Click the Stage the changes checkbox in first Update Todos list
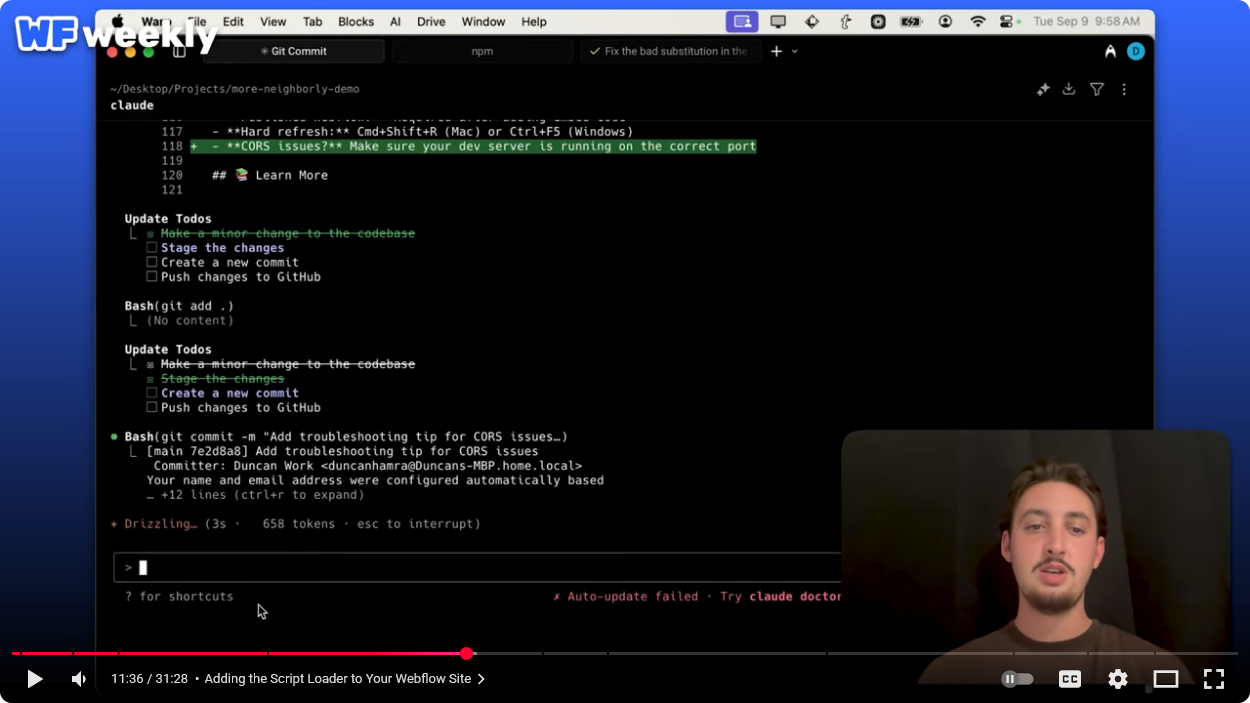The height and width of the screenshot is (703, 1250). pyautogui.click(x=152, y=248)
